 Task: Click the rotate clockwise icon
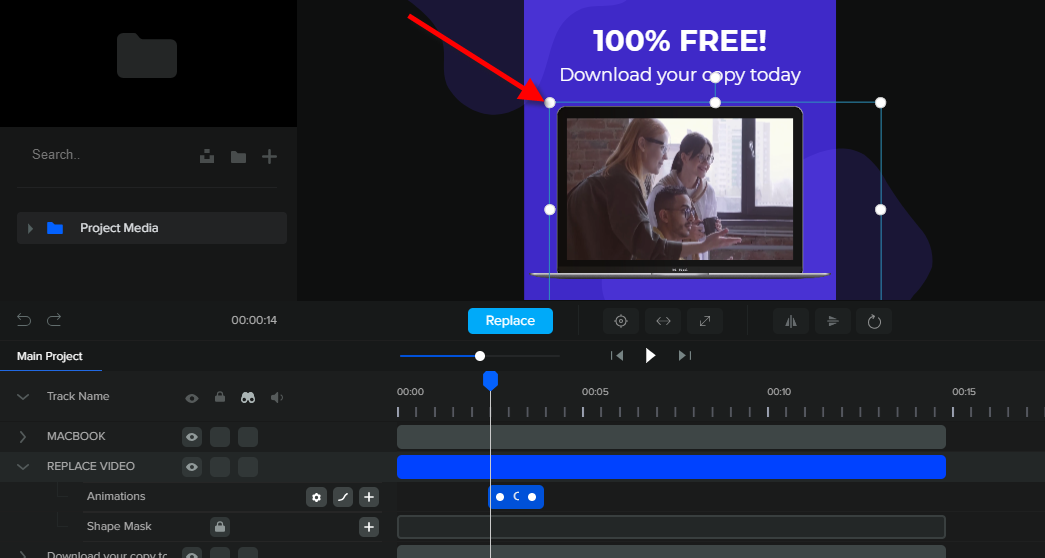pyautogui.click(x=874, y=321)
